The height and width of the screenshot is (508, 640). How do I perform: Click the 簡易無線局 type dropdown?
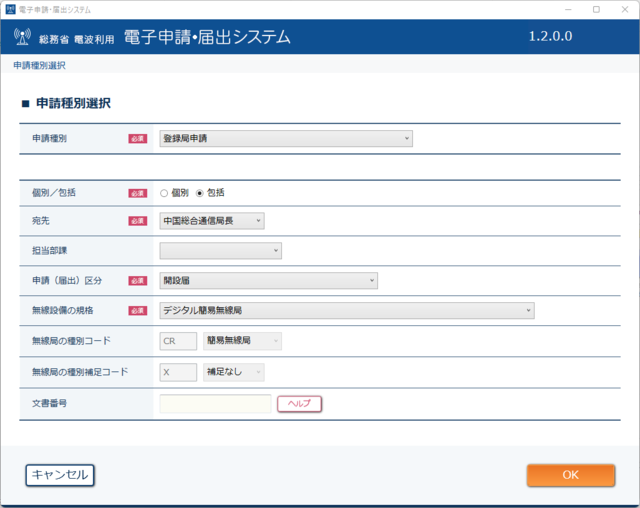click(242, 341)
